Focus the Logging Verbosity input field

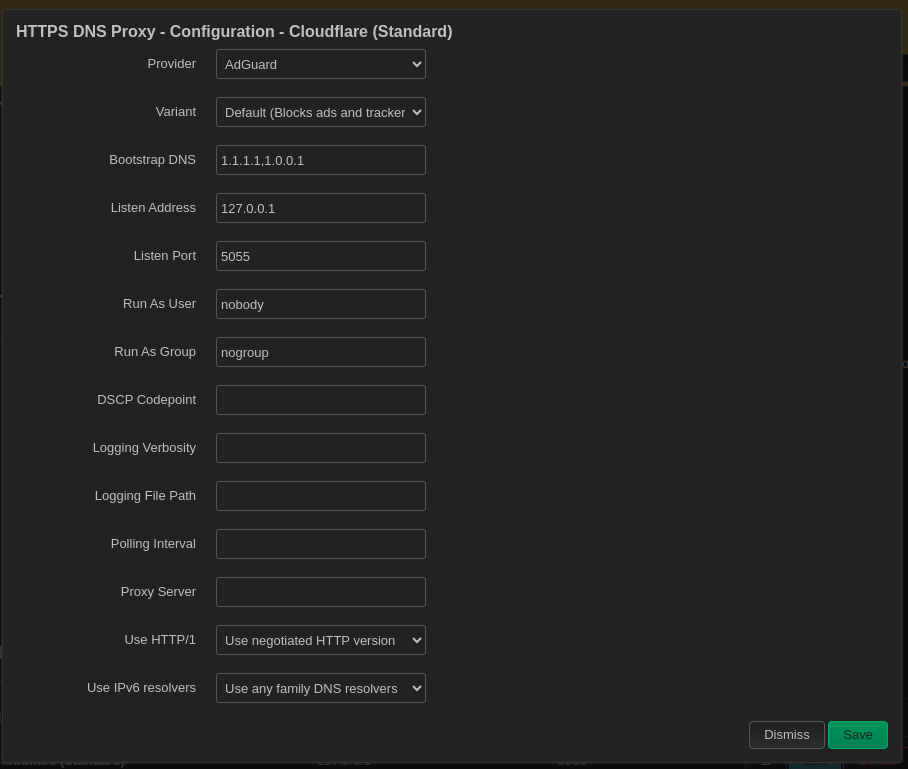(x=321, y=449)
